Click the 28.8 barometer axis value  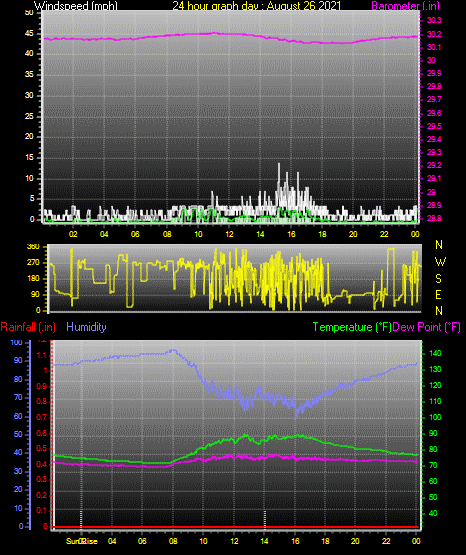coord(434,218)
